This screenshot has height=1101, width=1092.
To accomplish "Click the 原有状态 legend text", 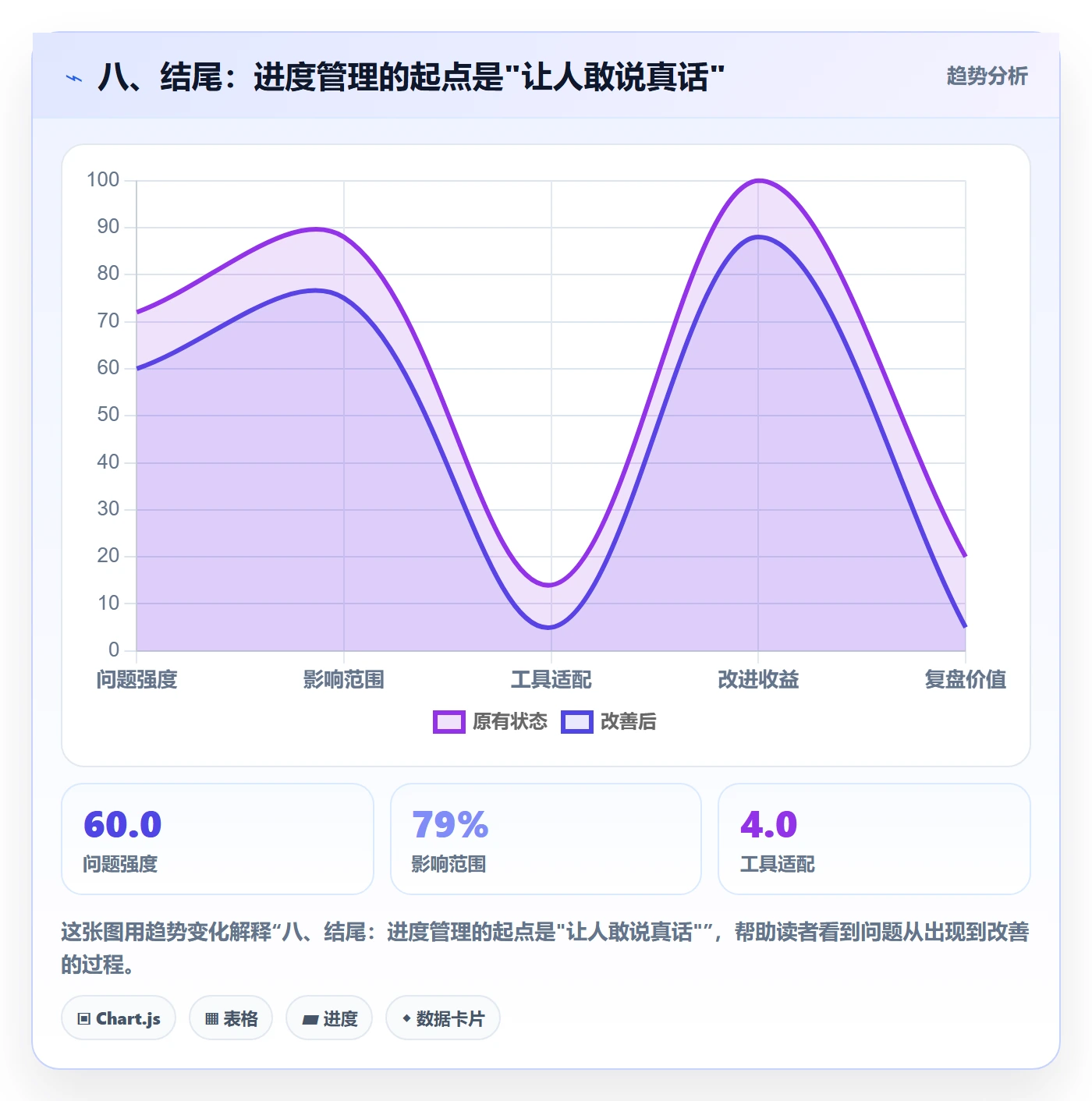I will tap(510, 721).
